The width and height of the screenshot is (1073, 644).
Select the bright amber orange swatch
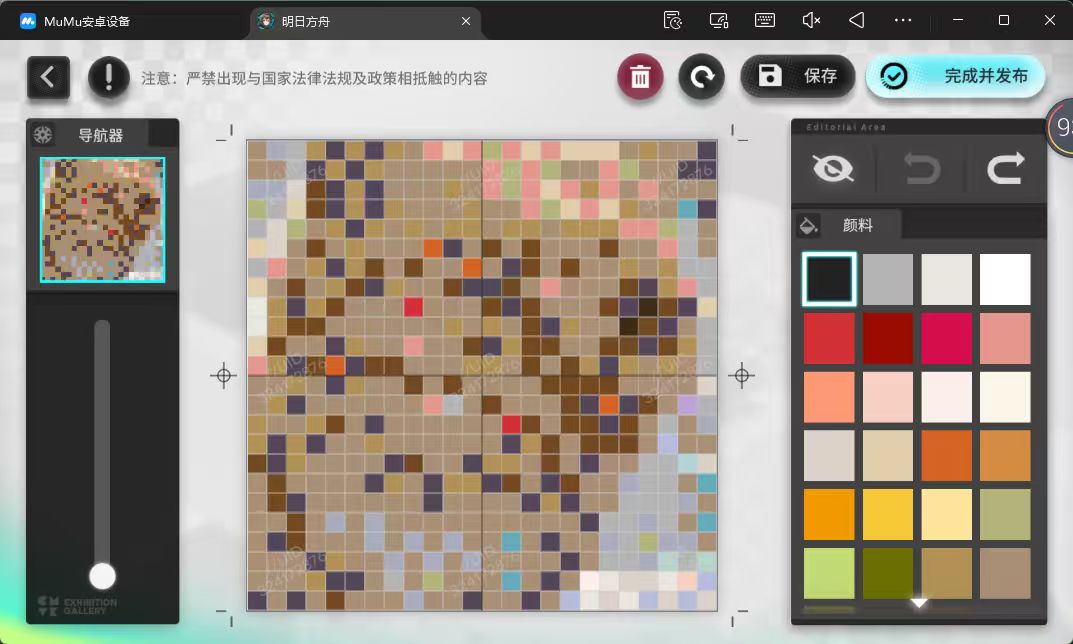829,514
